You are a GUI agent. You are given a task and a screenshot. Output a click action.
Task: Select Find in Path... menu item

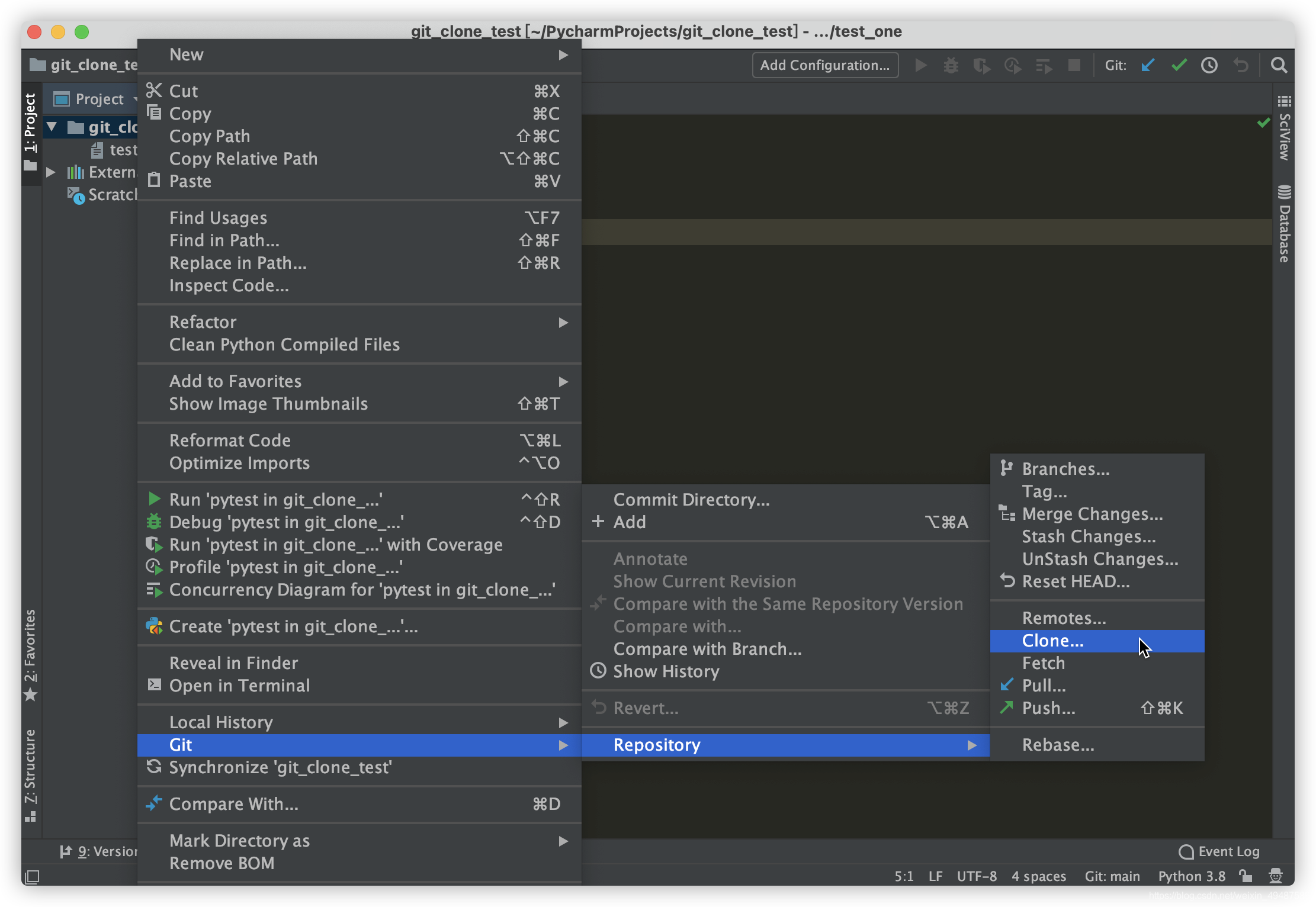(x=359, y=240)
